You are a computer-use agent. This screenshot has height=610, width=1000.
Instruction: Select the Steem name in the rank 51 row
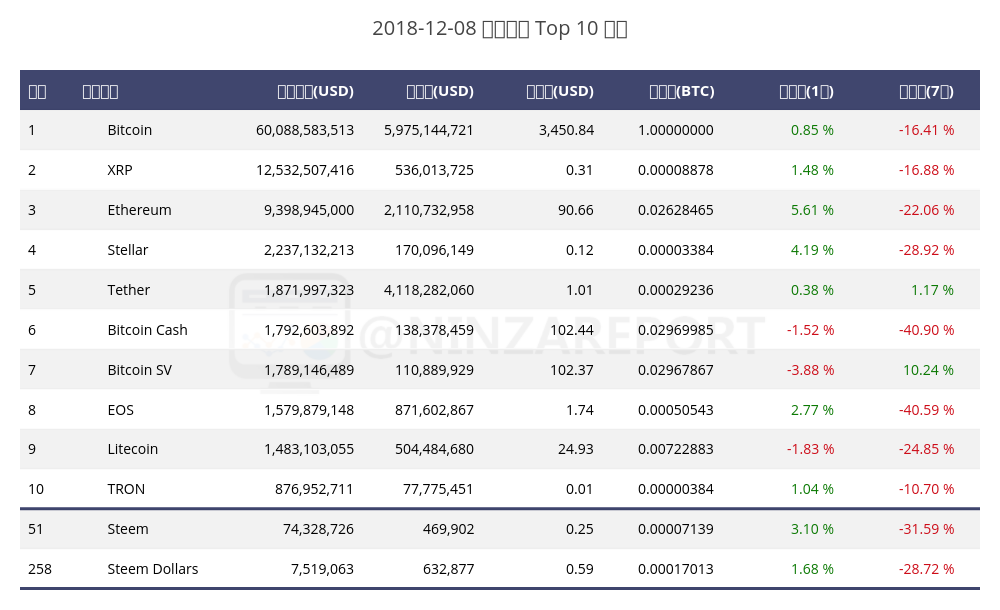click(x=128, y=530)
